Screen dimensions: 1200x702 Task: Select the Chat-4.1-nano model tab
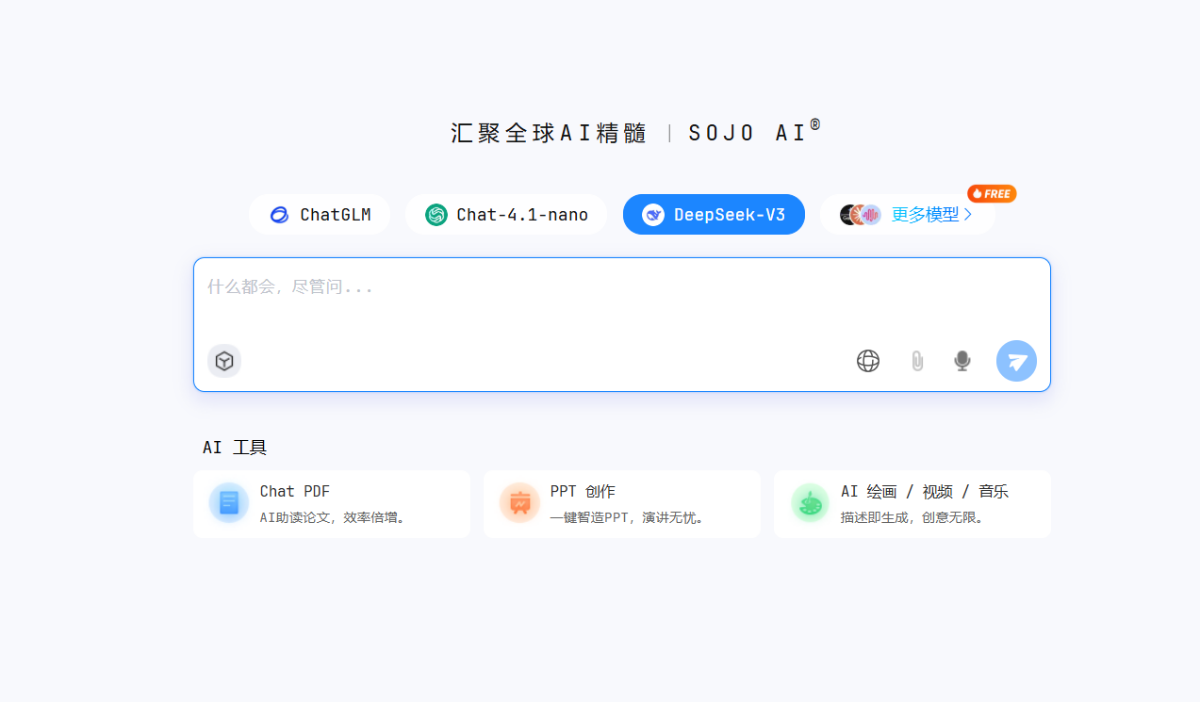506,214
